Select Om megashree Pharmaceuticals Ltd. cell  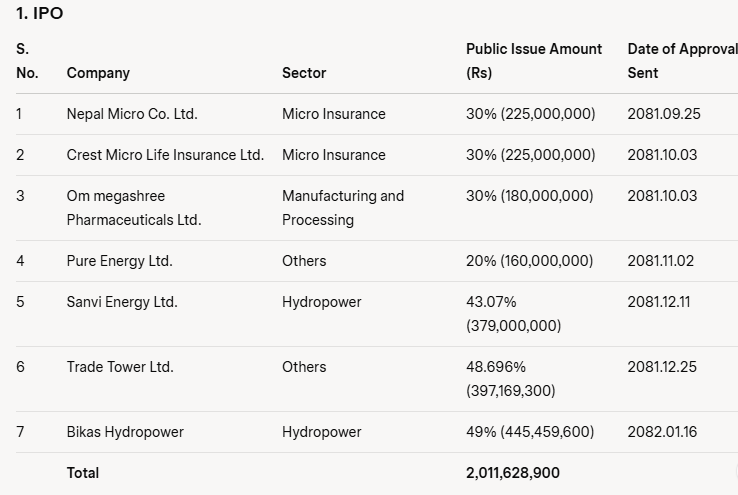click(134, 208)
